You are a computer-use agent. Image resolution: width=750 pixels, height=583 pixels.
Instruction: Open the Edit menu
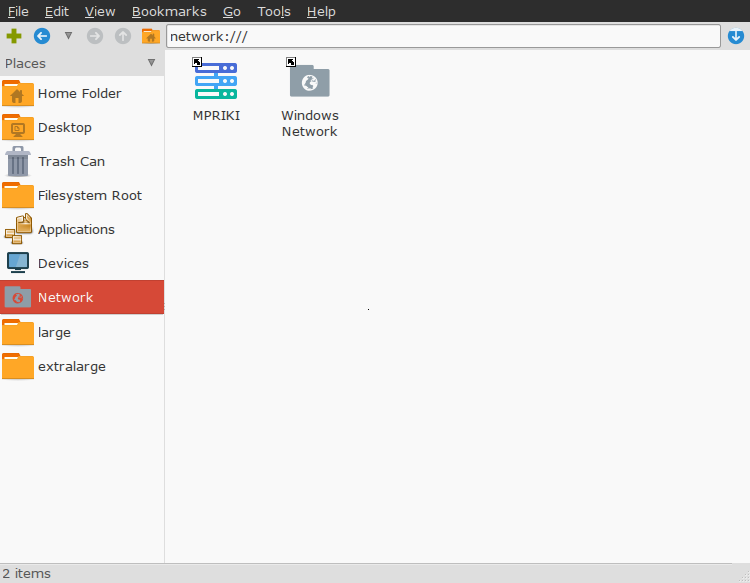pos(56,11)
